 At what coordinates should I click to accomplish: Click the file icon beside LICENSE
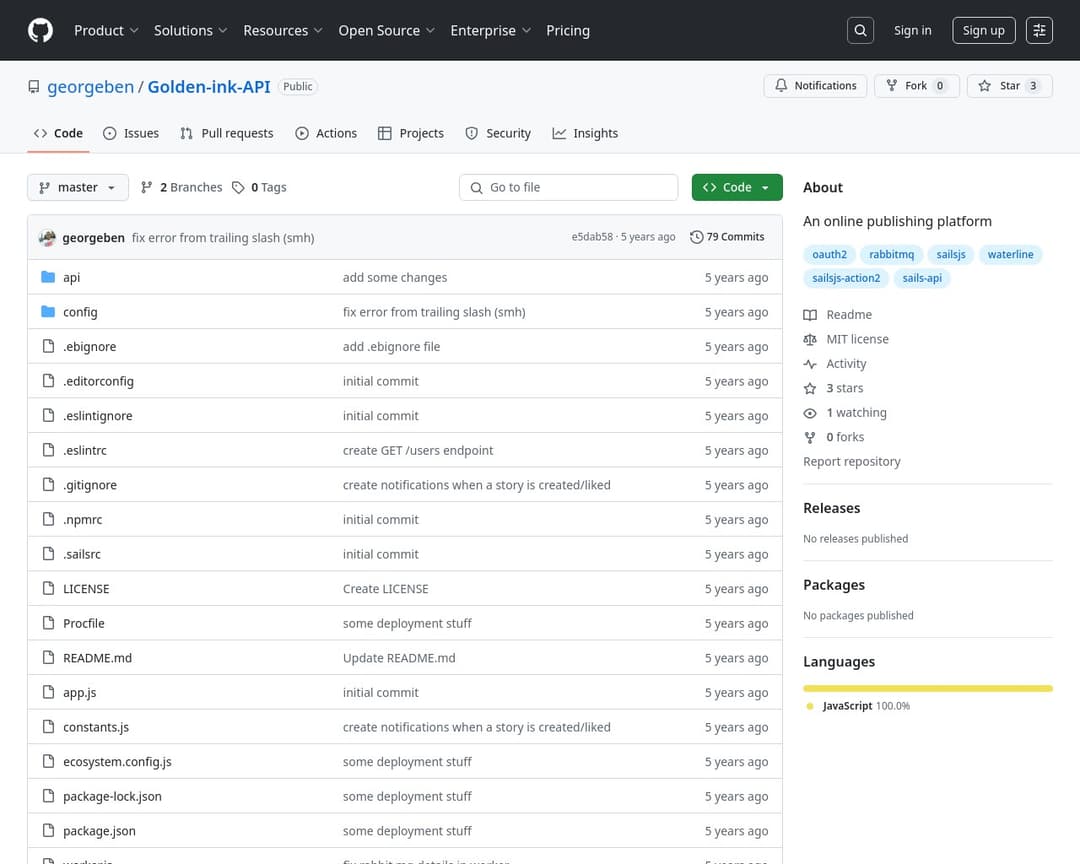(48, 588)
